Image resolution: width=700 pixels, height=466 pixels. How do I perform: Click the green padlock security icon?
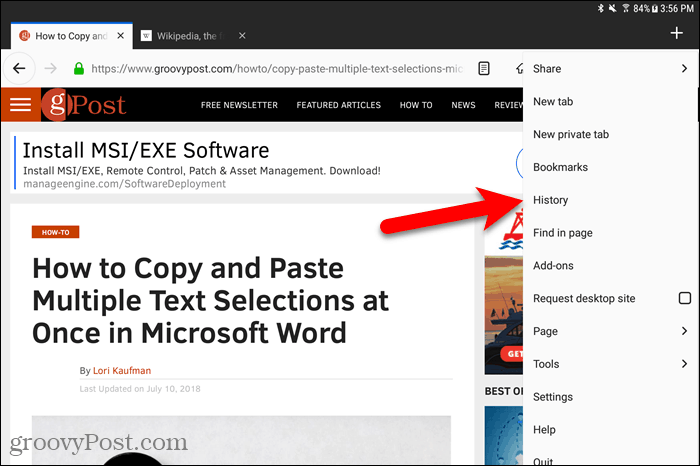click(x=79, y=68)
